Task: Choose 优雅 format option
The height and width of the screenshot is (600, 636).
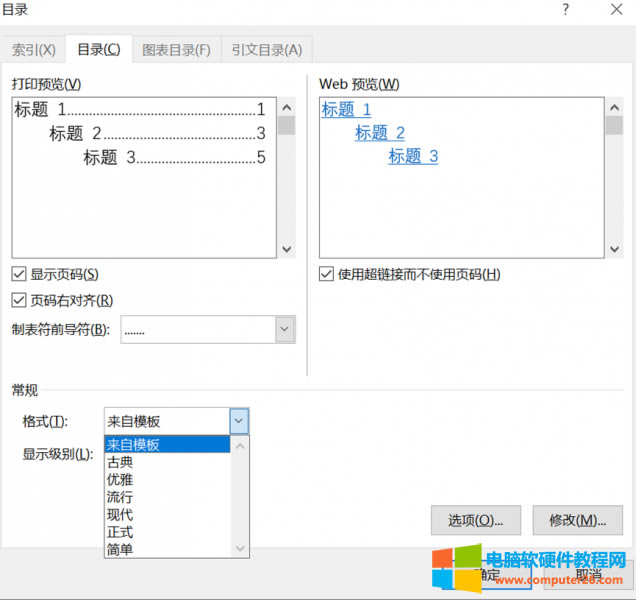Action: (120, 479)
